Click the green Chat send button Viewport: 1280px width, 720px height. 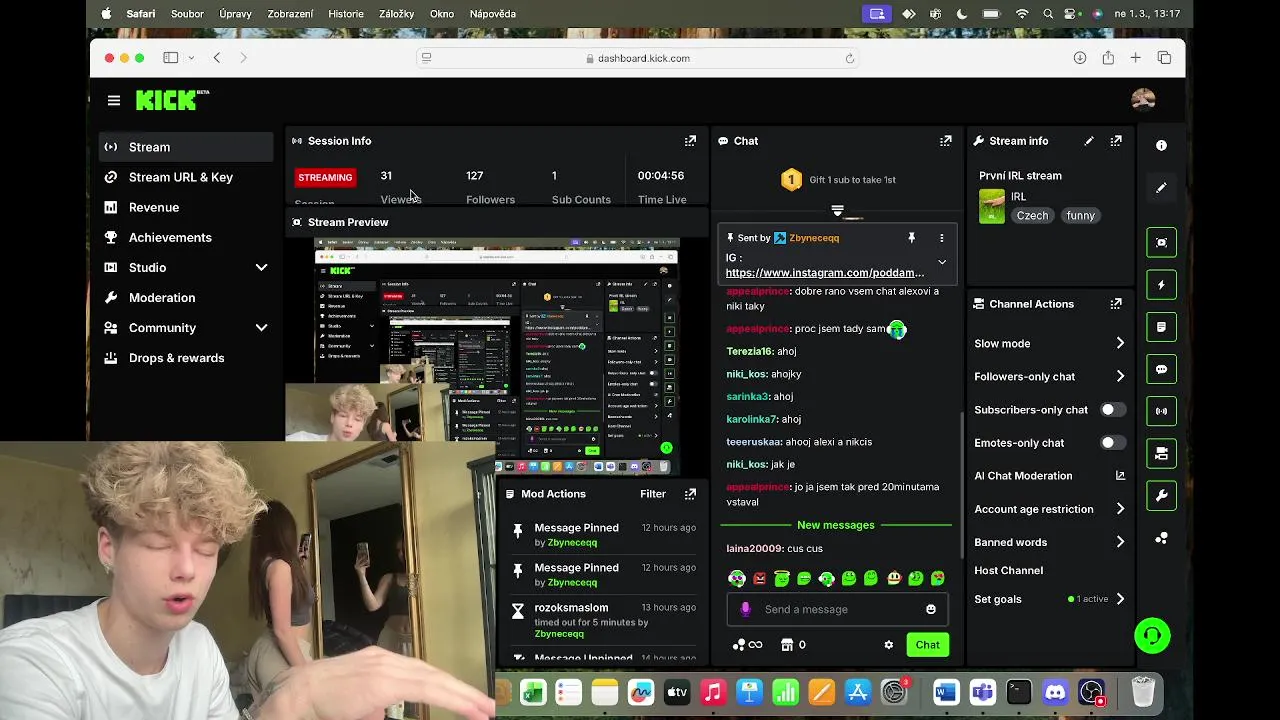pyautogui.click(x=927, y=645)
